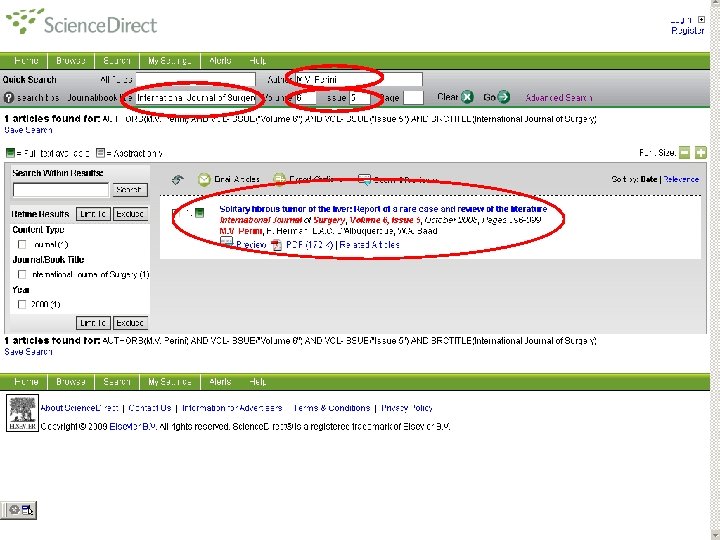Open Alerts in top green menu

[x=220, y=61]
